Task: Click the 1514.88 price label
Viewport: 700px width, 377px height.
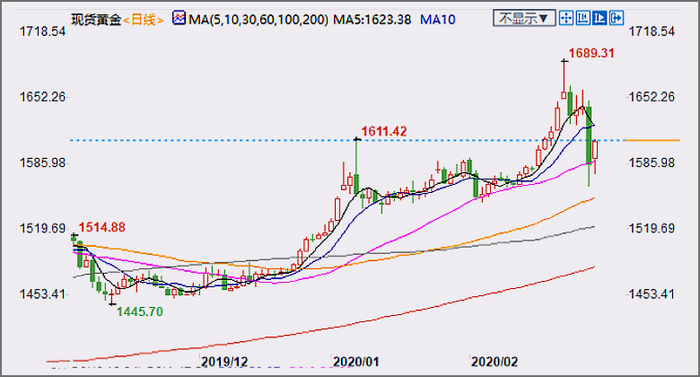Action: pyautogui.click(x=102, y=227)
